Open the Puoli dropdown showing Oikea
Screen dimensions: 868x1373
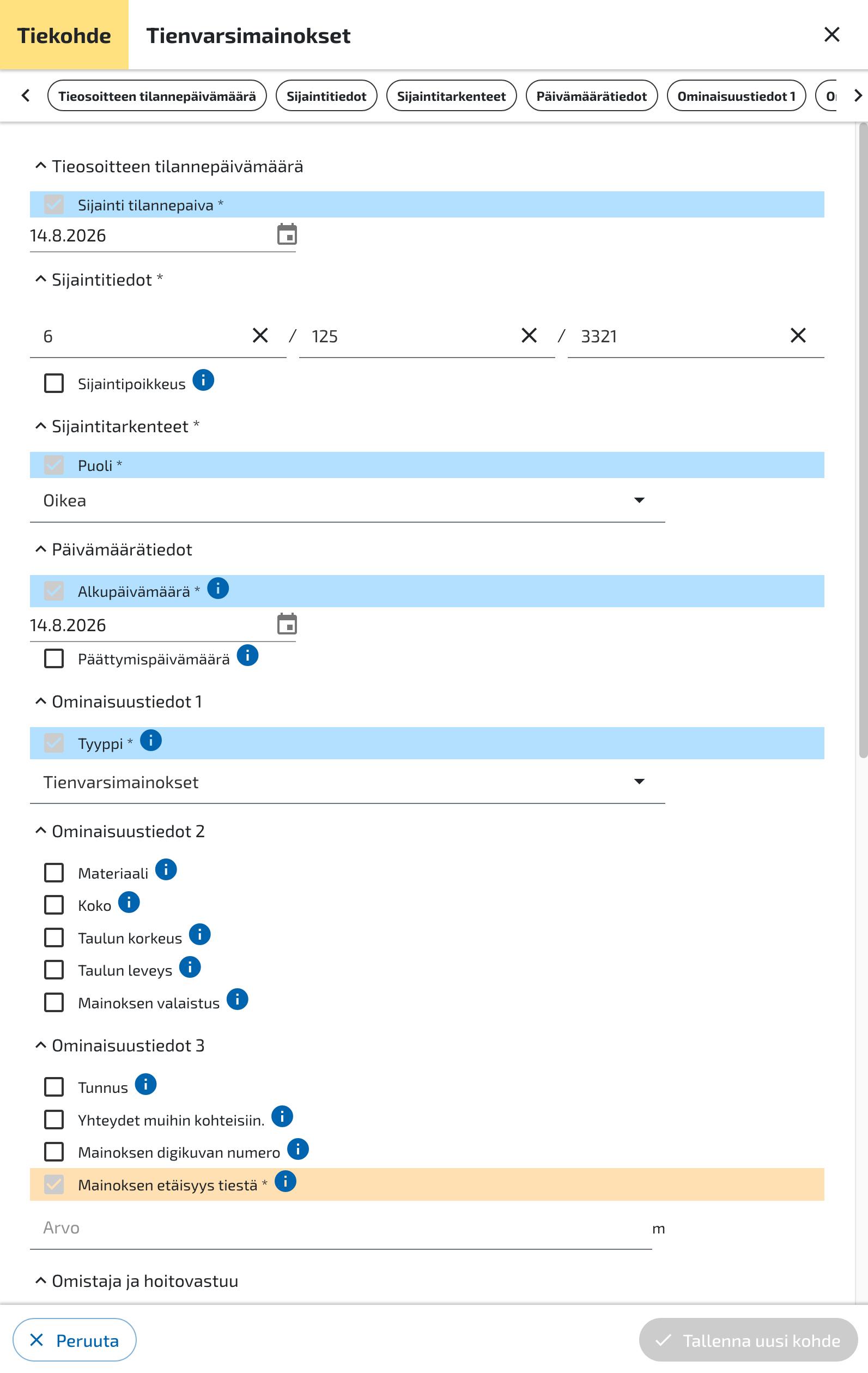pyautogui.click(x=347, y=500)
